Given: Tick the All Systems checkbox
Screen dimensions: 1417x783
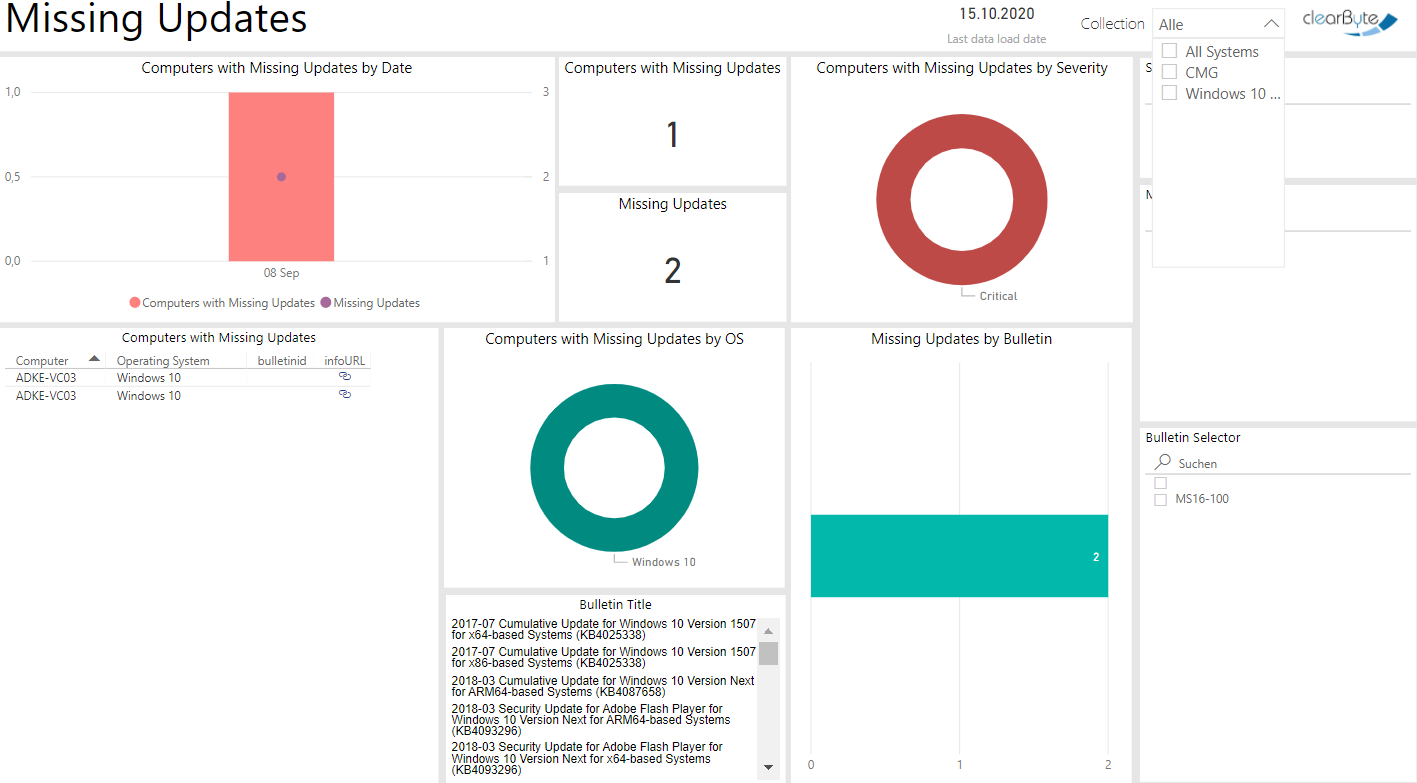Looking at the screenshot, I should tap(1169, 51).
